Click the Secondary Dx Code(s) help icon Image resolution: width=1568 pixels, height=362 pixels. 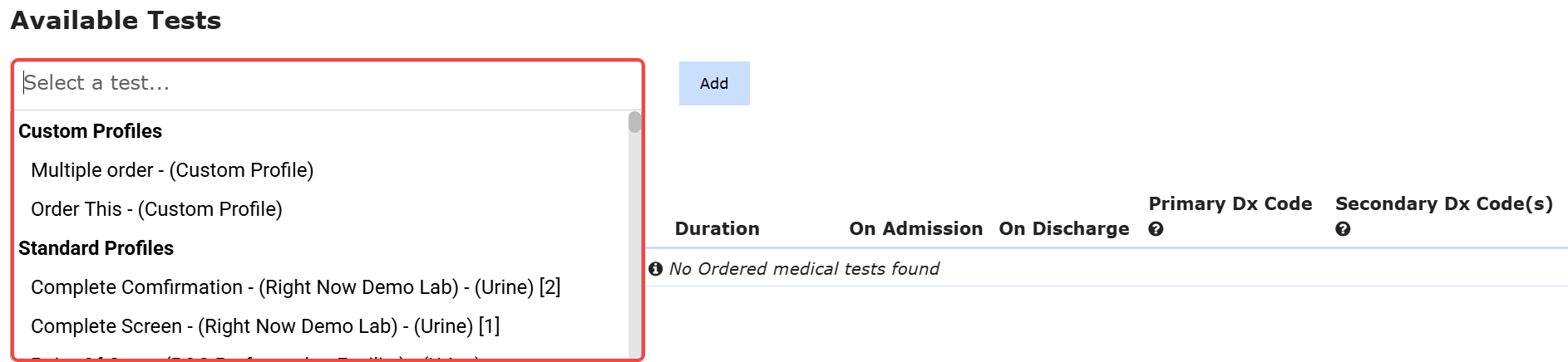click(x=1343, y=229)
